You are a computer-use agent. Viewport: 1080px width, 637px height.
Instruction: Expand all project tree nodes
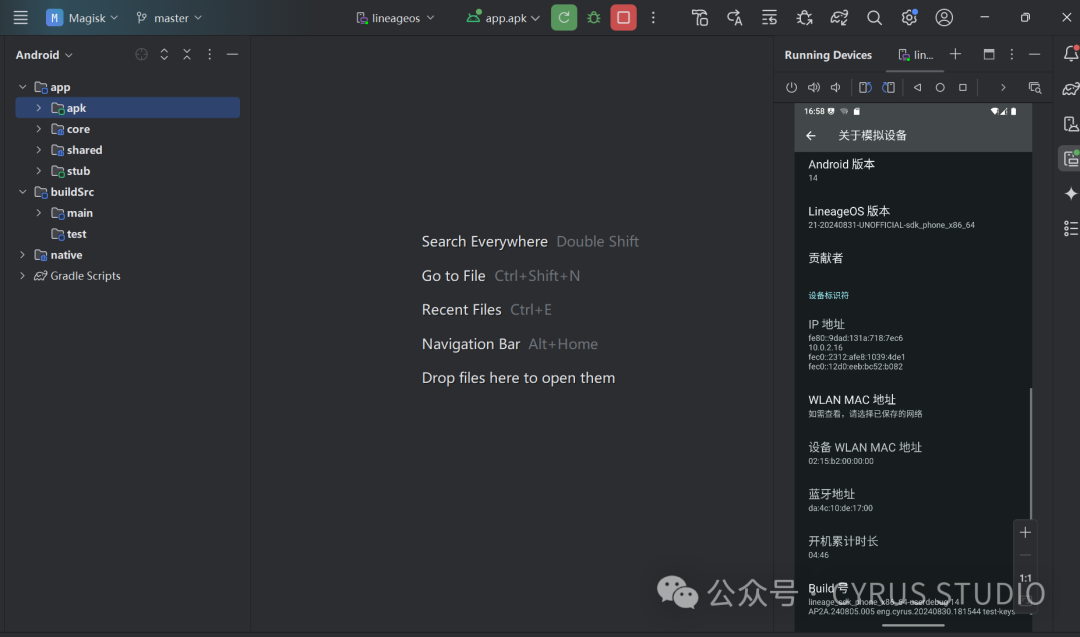[164, 54]
